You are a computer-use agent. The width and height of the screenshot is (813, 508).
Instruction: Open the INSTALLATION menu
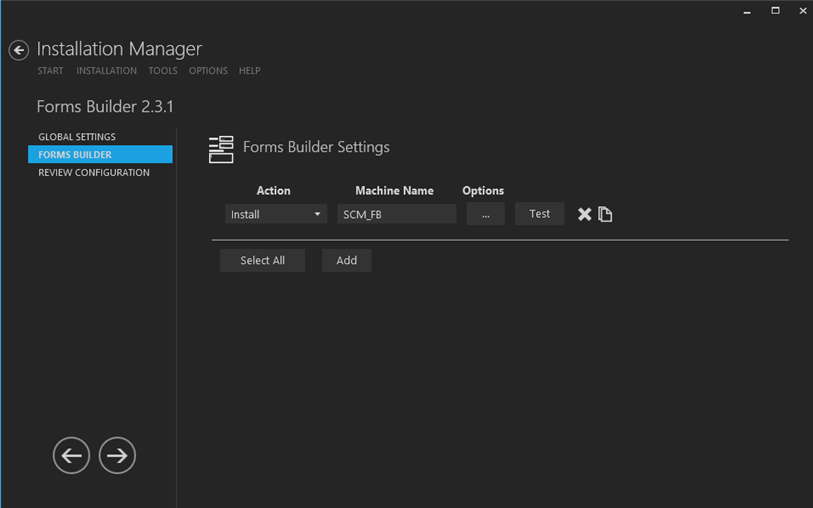[107, 70]
